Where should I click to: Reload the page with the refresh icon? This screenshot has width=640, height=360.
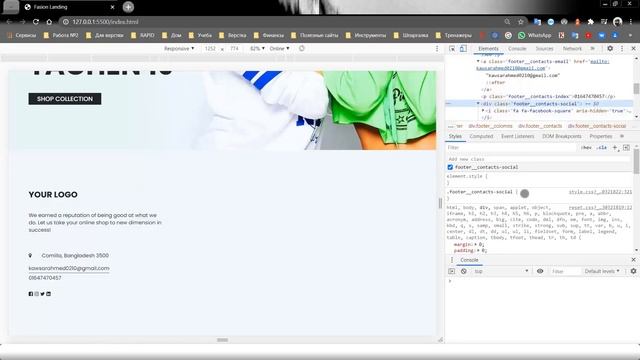pyautogui.click(x=36, y=22)
